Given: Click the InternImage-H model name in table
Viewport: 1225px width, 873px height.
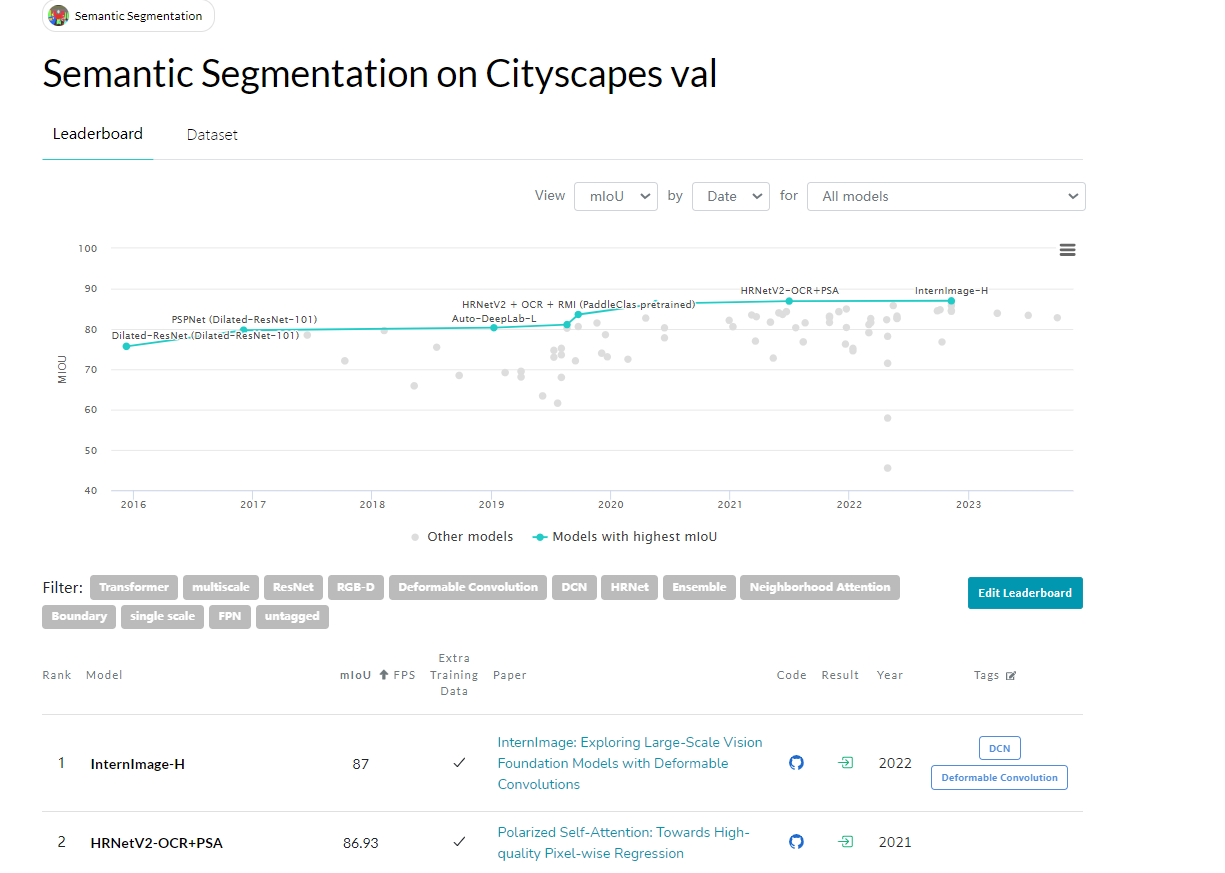Looking at the screenshot, I should [137, 764].
